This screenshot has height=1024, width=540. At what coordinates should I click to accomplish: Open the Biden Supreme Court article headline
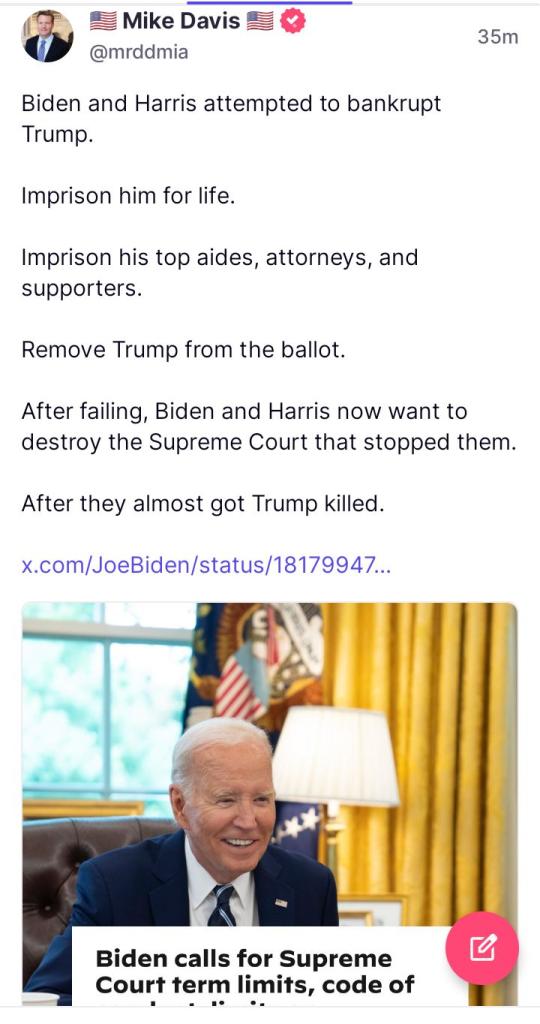click(255, 971)
